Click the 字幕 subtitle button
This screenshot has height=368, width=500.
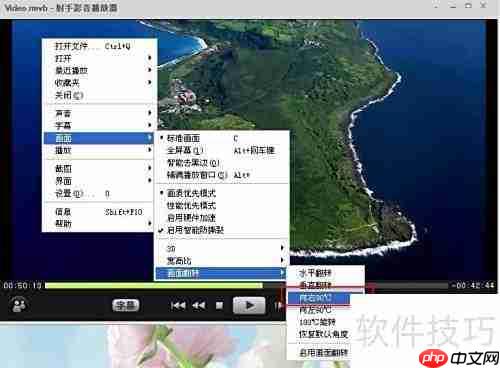pos(126,305)
